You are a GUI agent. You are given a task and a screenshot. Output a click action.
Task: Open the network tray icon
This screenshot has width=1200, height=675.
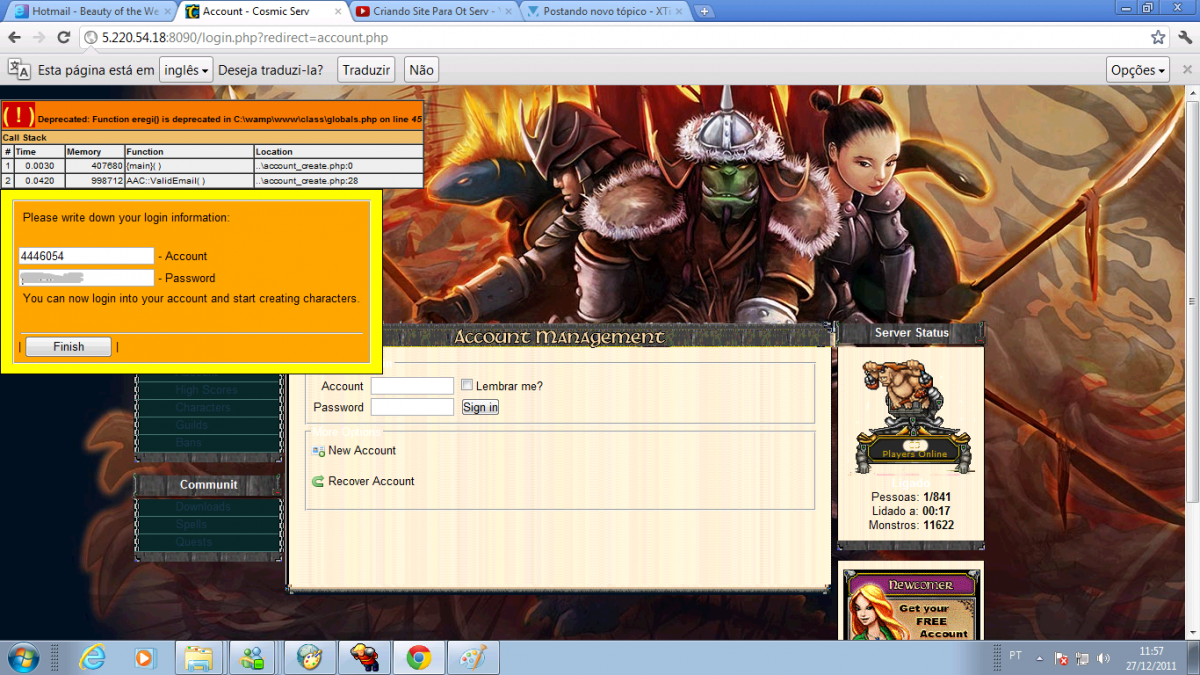point(1082,658)
